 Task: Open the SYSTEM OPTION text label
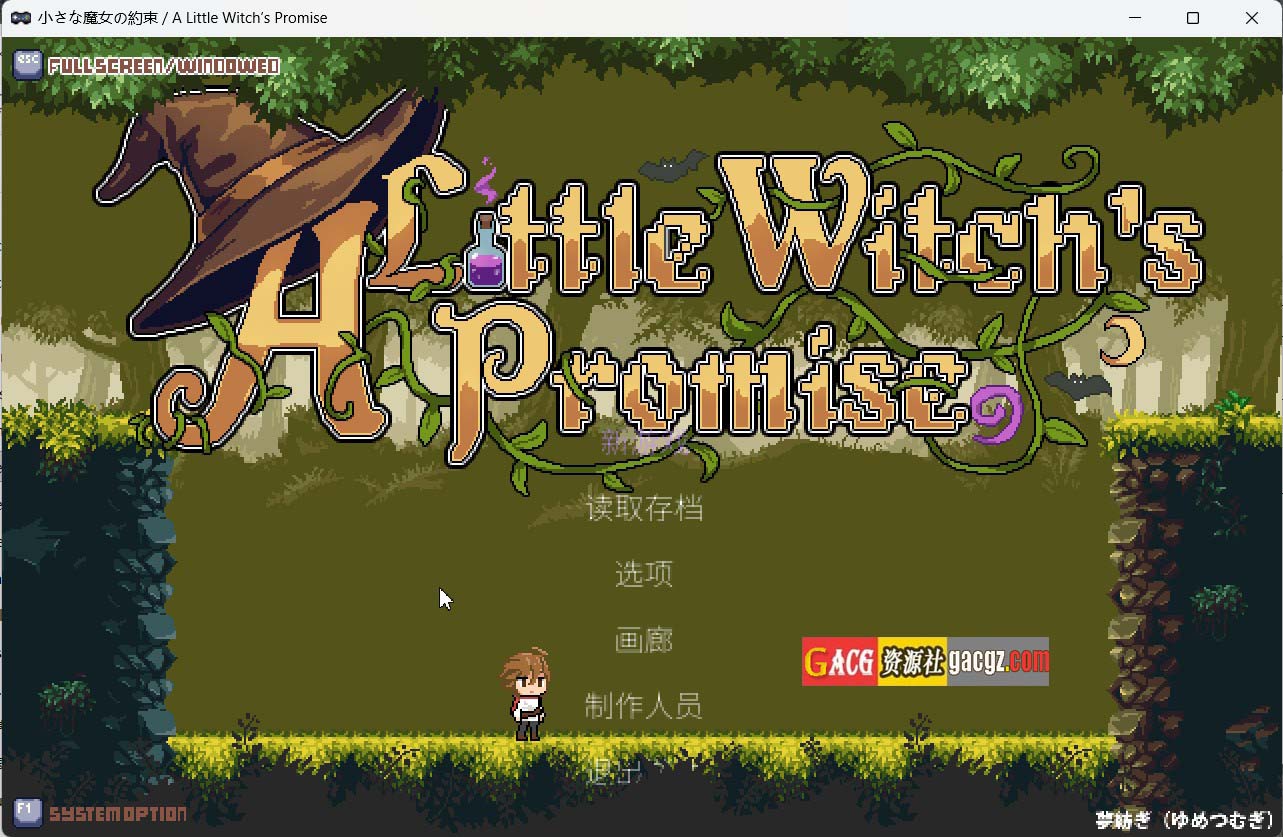(118, 813)
